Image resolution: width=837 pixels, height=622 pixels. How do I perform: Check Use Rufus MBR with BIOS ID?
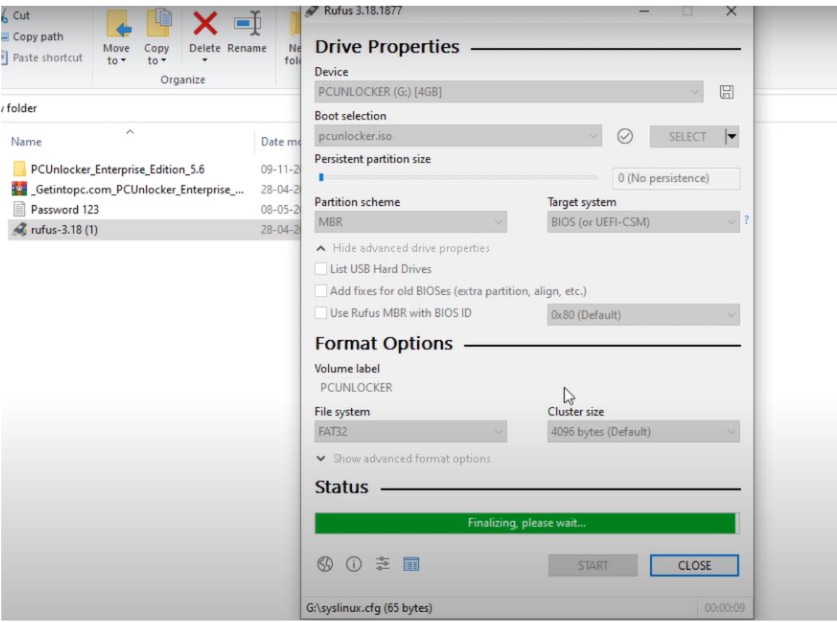321,313
